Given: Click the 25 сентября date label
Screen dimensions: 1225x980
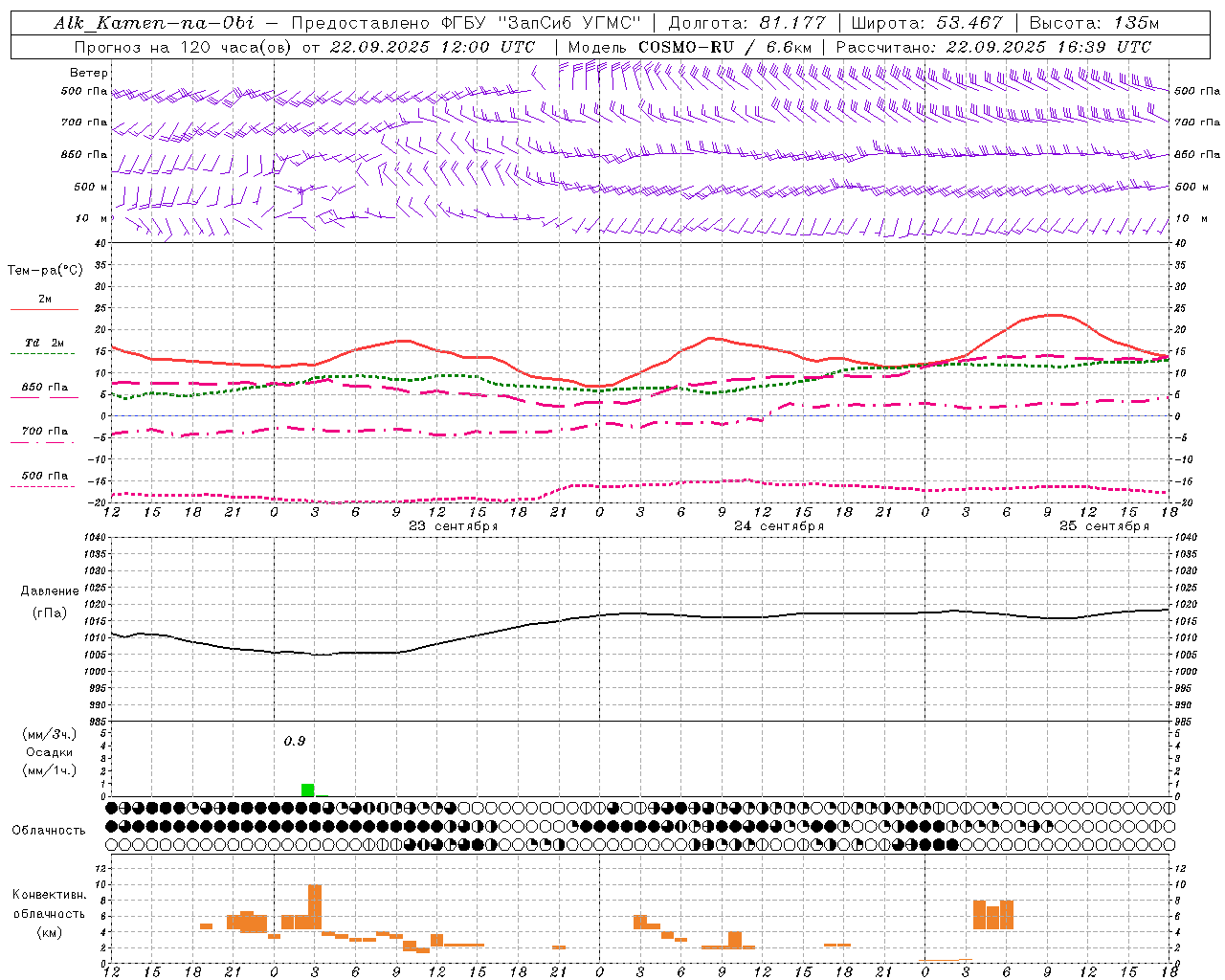Looking at the screenshot, I should (x=1104, y=526).
